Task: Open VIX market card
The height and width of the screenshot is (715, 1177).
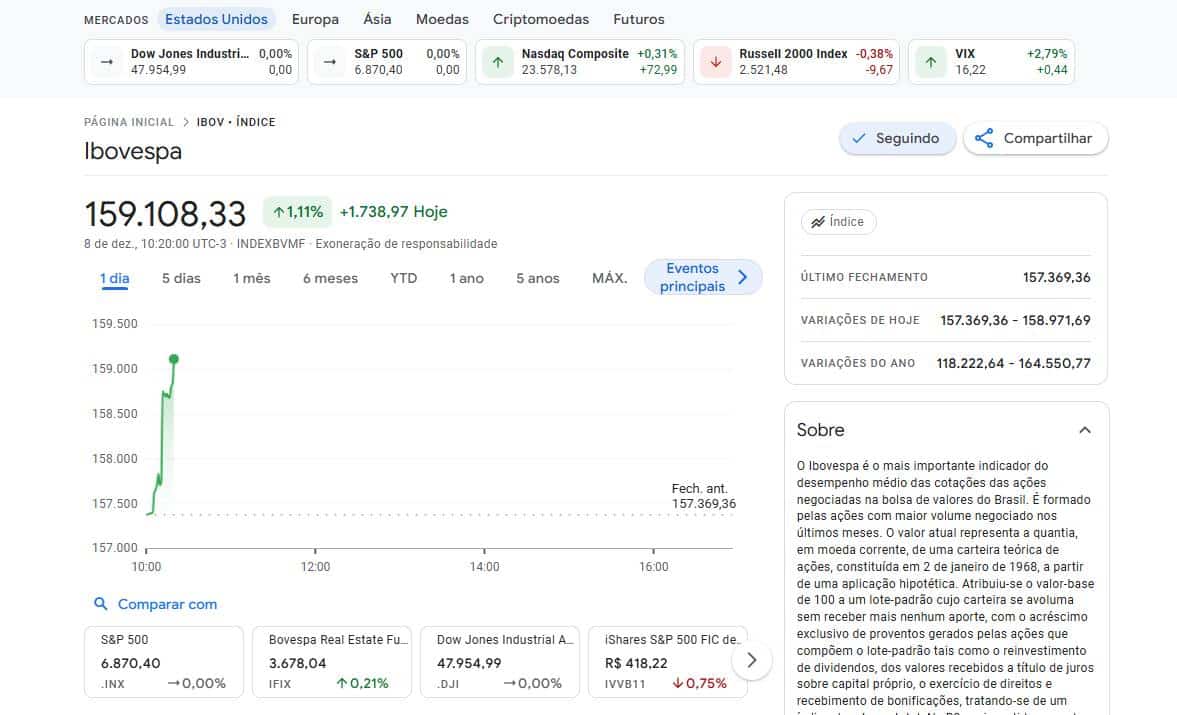Action: click(992, 62)
